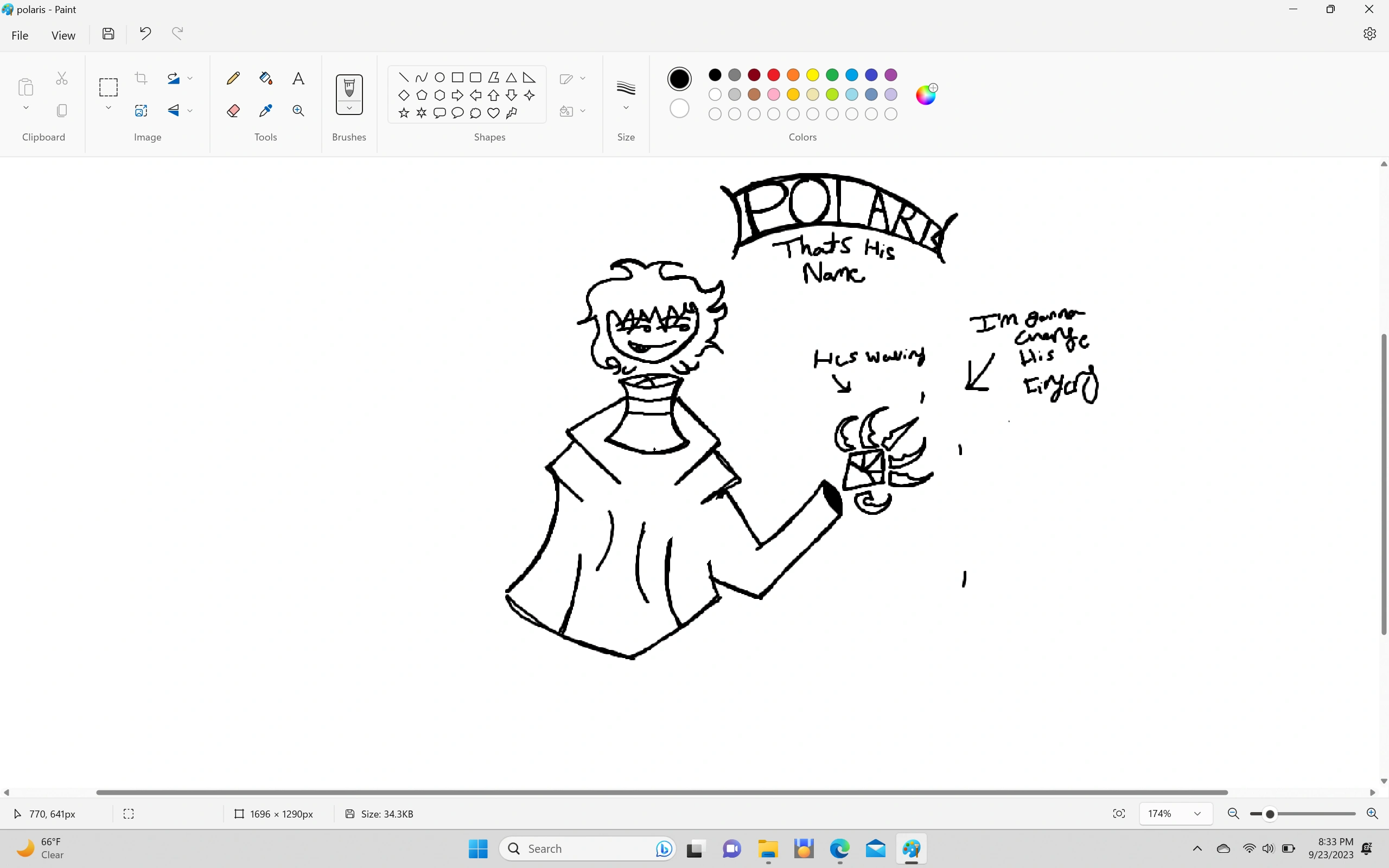Select the Fill with color tool

[x=265, y=78]
